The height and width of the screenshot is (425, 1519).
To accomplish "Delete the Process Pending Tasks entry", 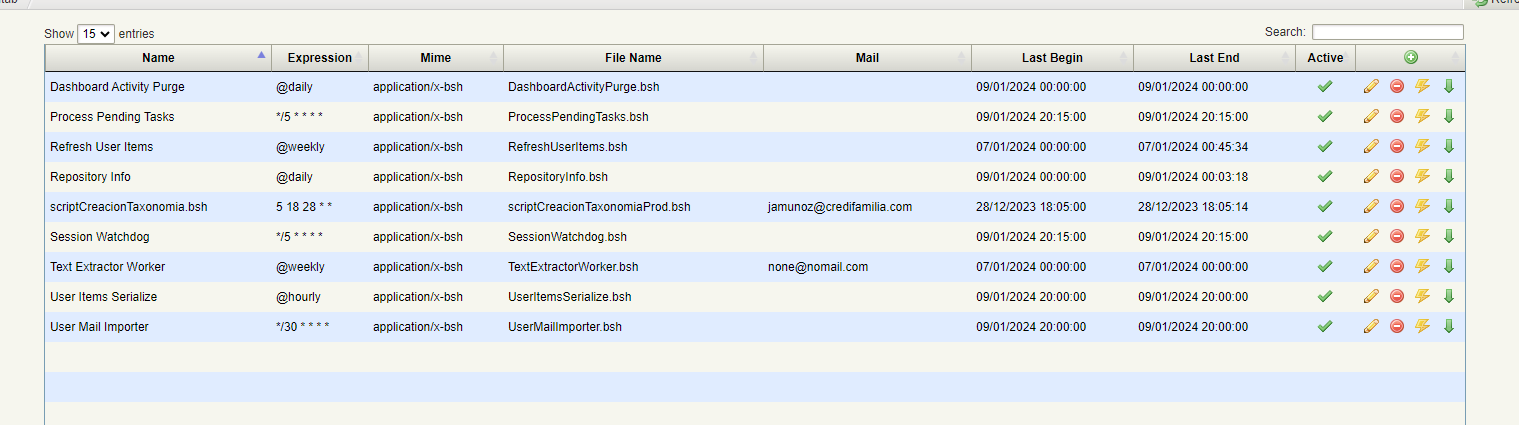I will tap(1397, 117).
